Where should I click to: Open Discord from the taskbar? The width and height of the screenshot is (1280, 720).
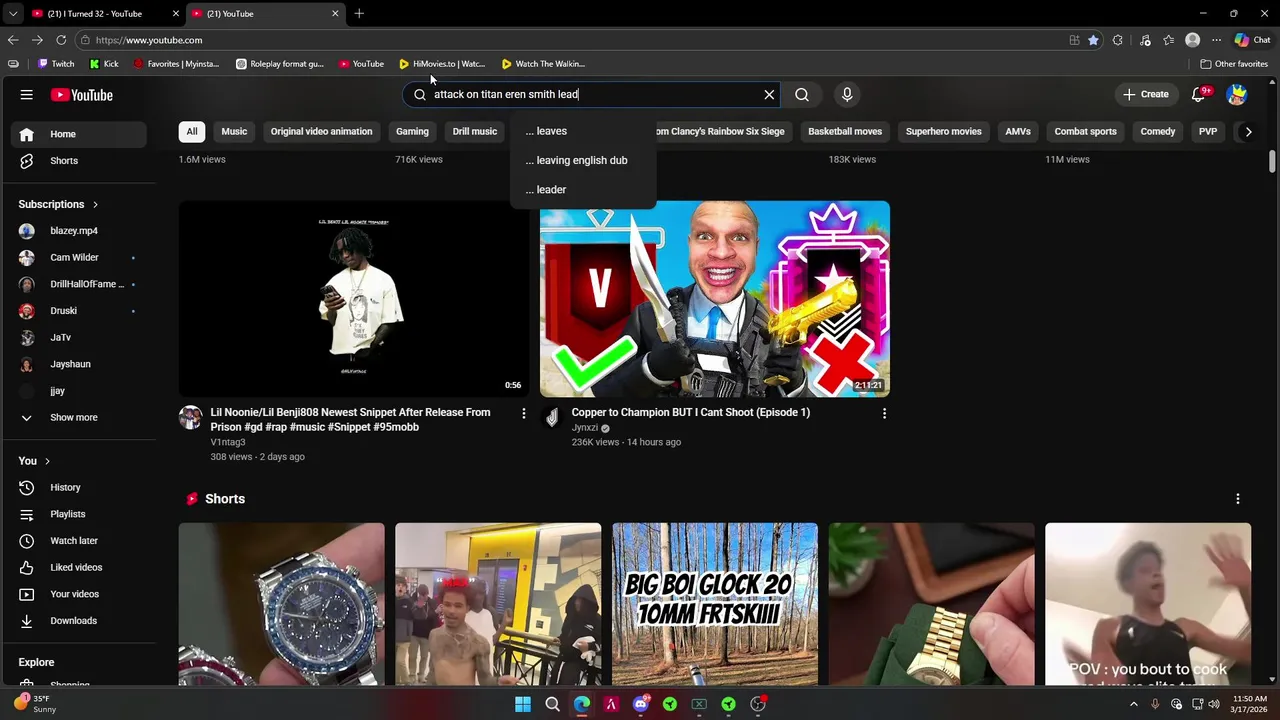641,704
